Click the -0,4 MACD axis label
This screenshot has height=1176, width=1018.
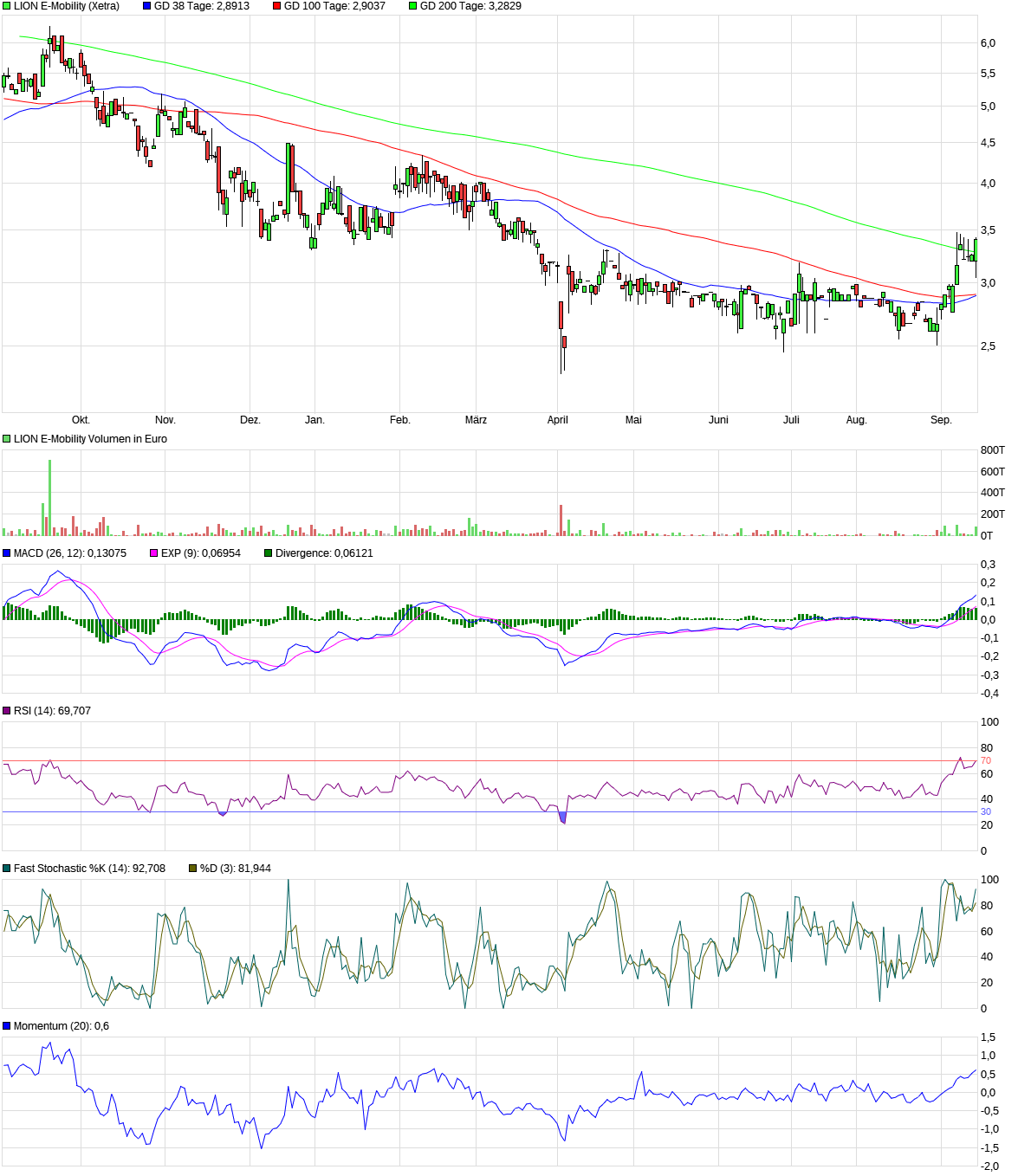coord(989,694)
